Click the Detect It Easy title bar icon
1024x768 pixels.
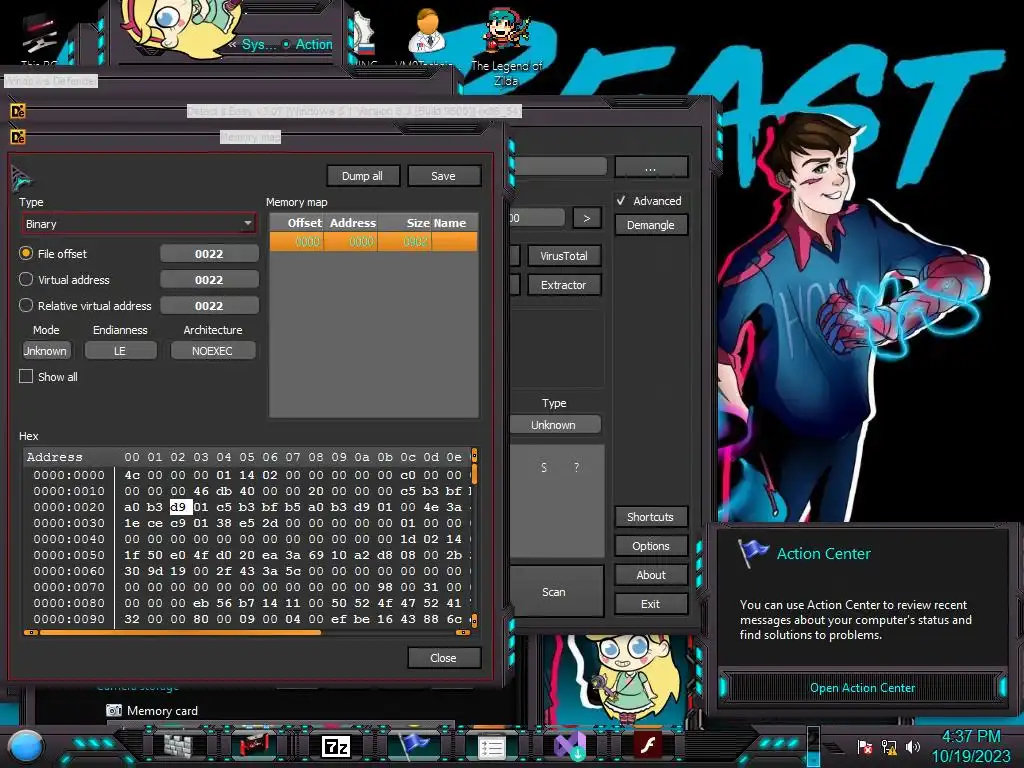[x=18, y=111]
